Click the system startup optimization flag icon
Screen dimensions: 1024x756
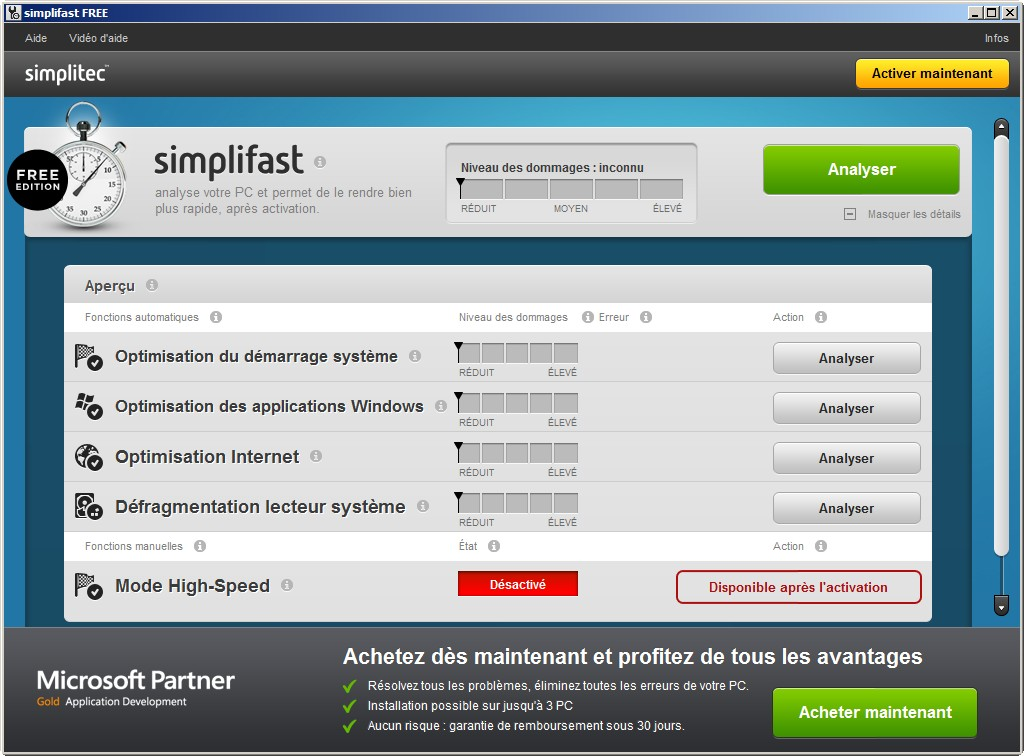(88, 357)
